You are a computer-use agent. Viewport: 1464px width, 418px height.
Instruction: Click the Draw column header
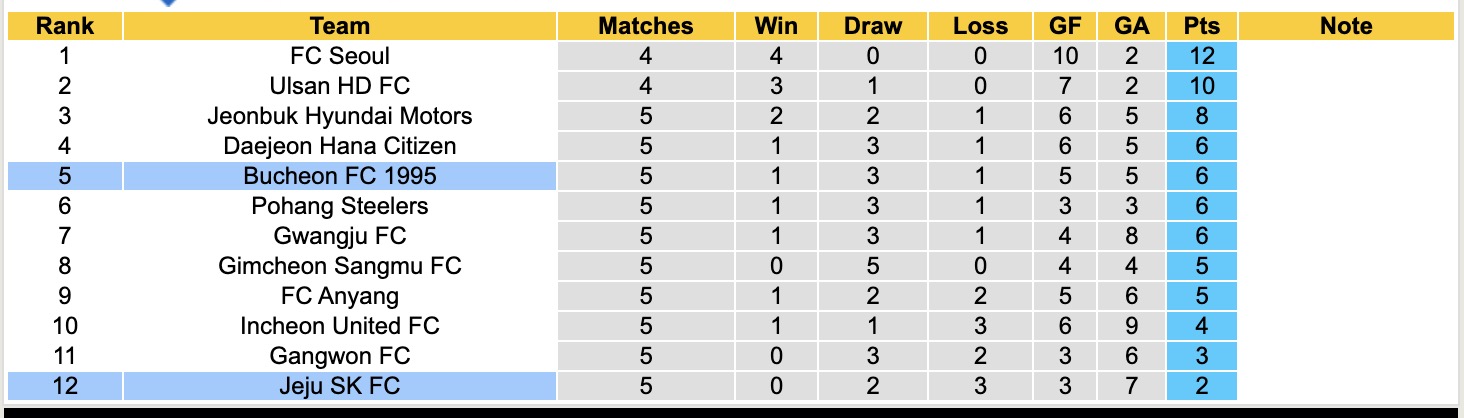click(872, 26)
